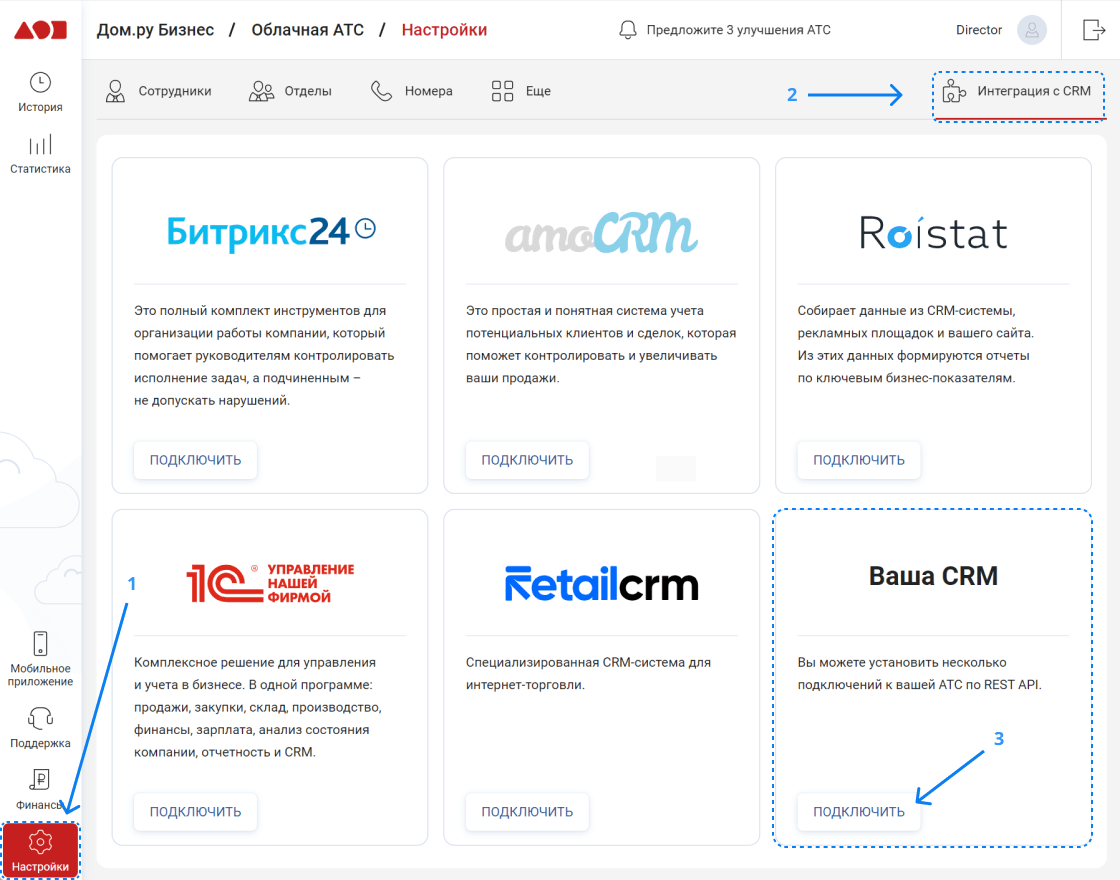
Task: Click the Предложите 3 улучшения АТС link
Action: pyautogui.click(x=737, y=29)
